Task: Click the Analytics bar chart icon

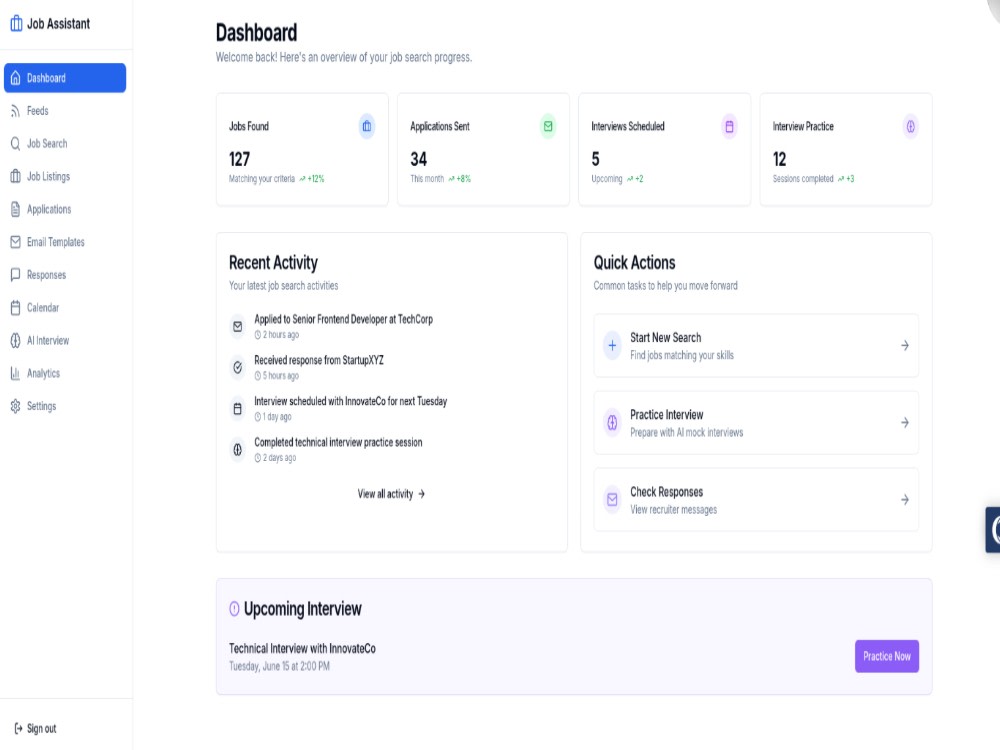Action: click(15, 374)
